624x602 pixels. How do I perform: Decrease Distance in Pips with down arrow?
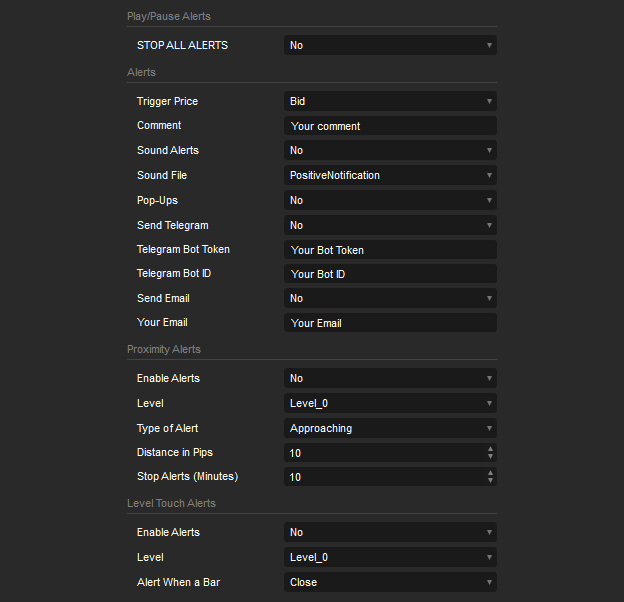[490, 457]
